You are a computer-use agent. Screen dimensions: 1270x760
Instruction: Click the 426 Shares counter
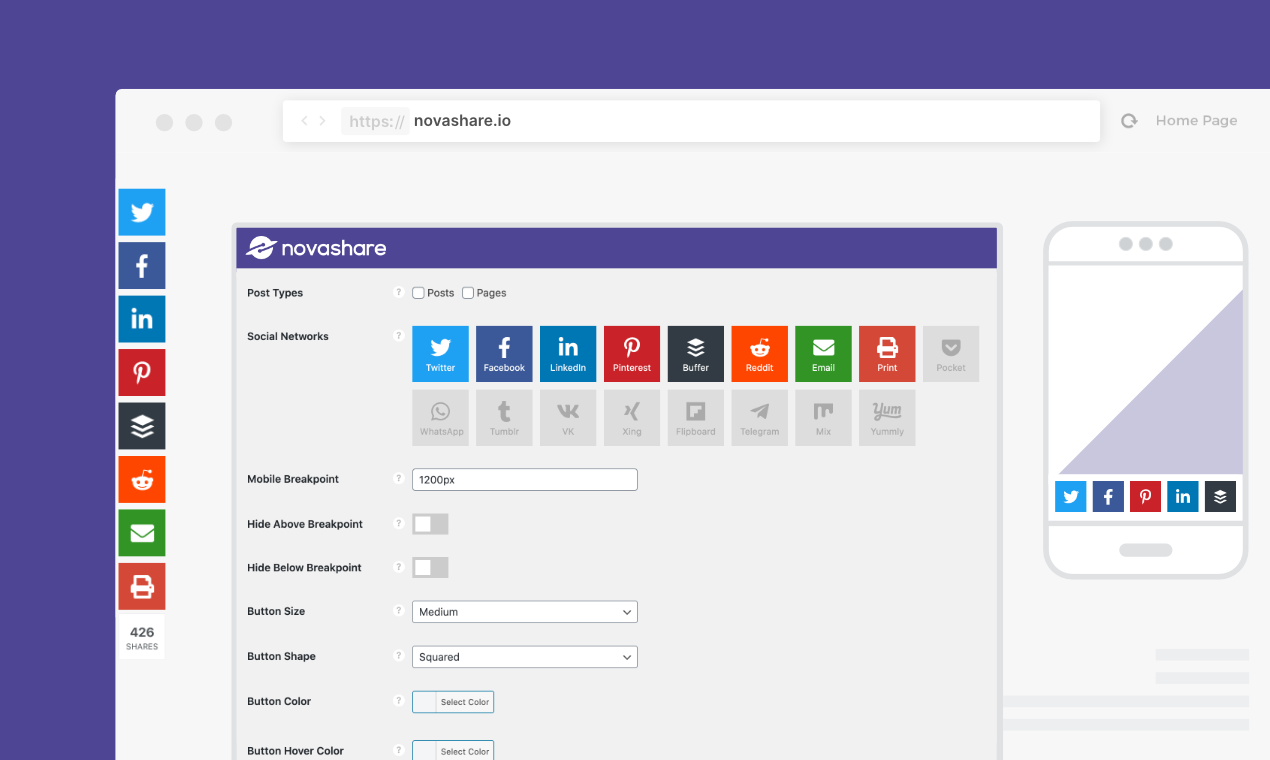[x=142, y=638]
